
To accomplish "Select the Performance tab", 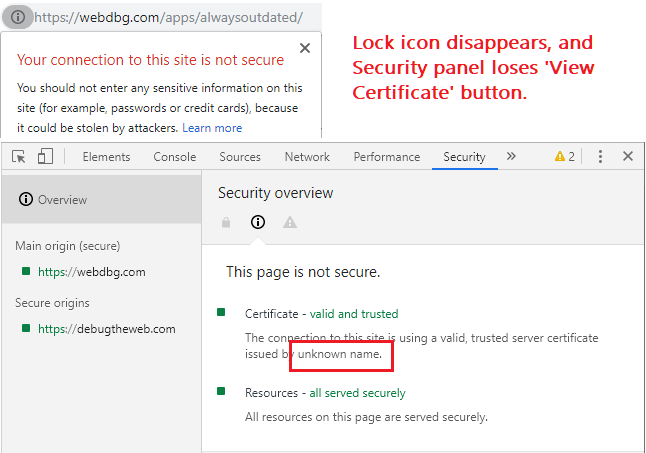I will coord(386,157).
